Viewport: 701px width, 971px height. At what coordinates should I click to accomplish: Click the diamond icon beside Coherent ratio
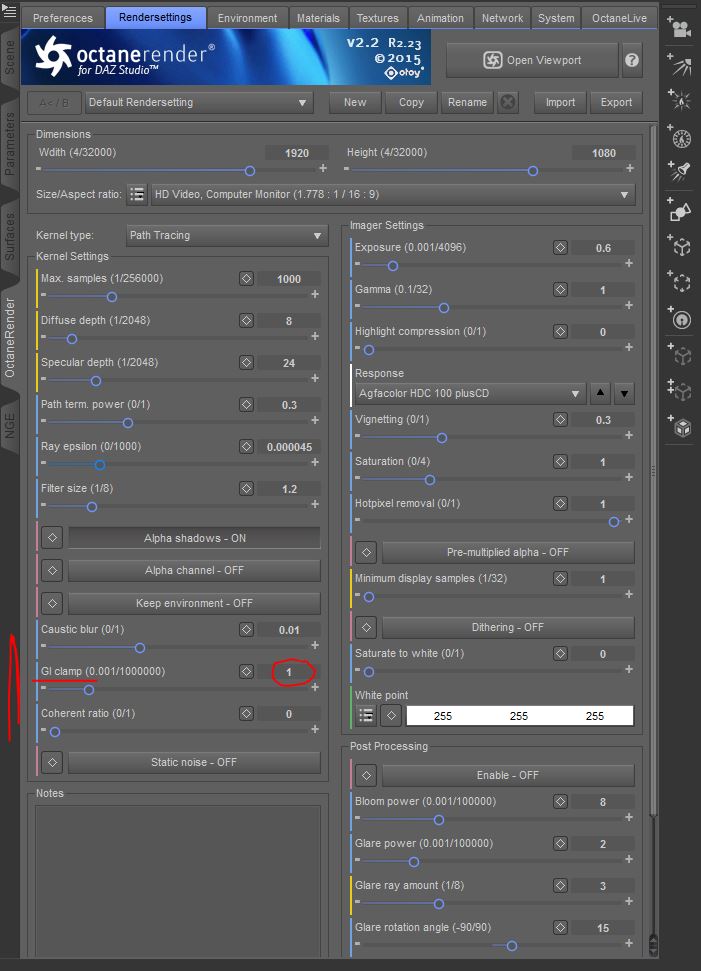[x=246, y=713]
